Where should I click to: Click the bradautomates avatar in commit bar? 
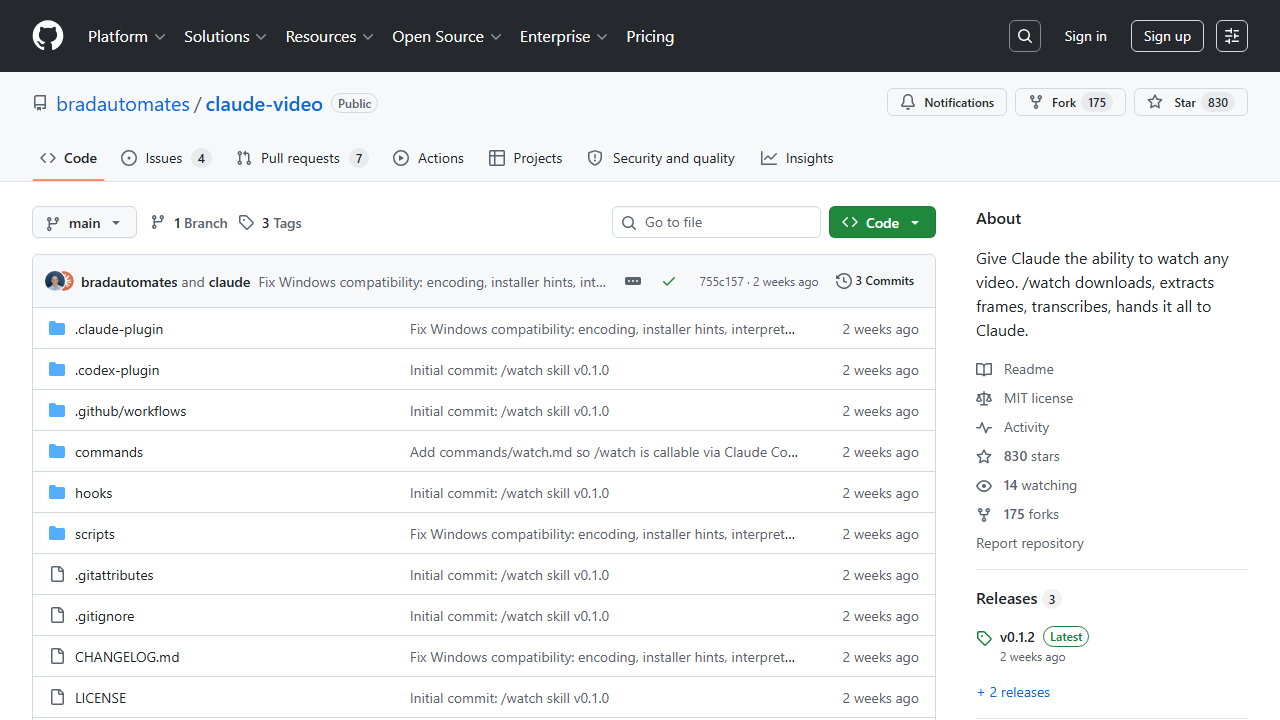pos(55,282)
